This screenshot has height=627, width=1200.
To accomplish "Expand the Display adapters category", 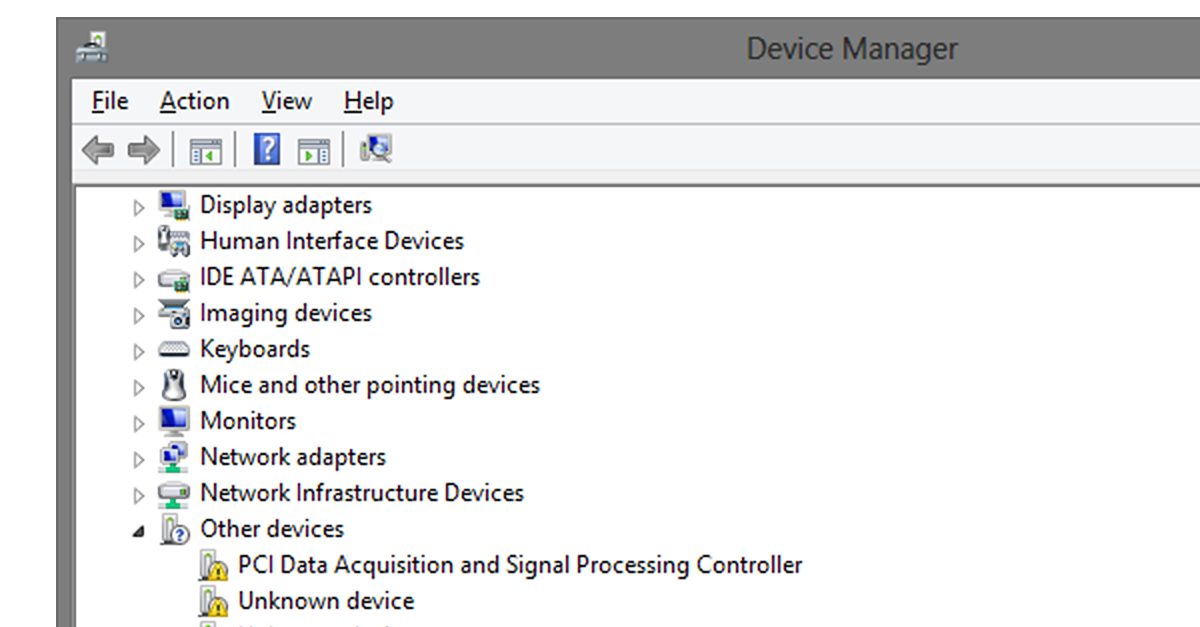I will coord(138,205).
